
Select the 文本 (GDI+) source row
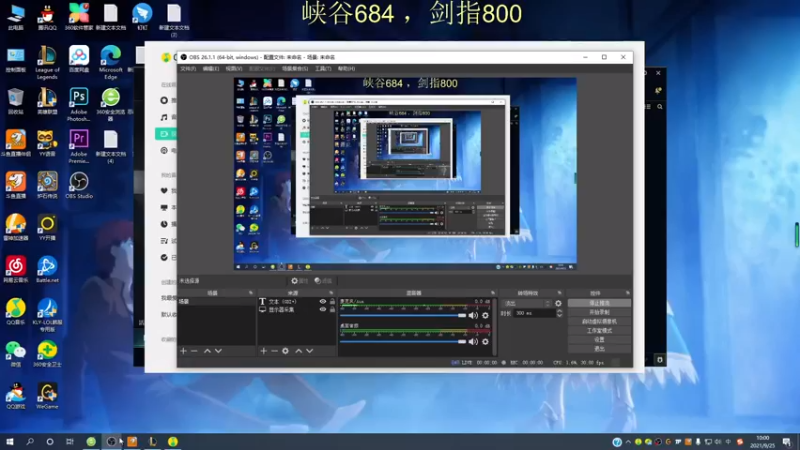tap(297, 302)
